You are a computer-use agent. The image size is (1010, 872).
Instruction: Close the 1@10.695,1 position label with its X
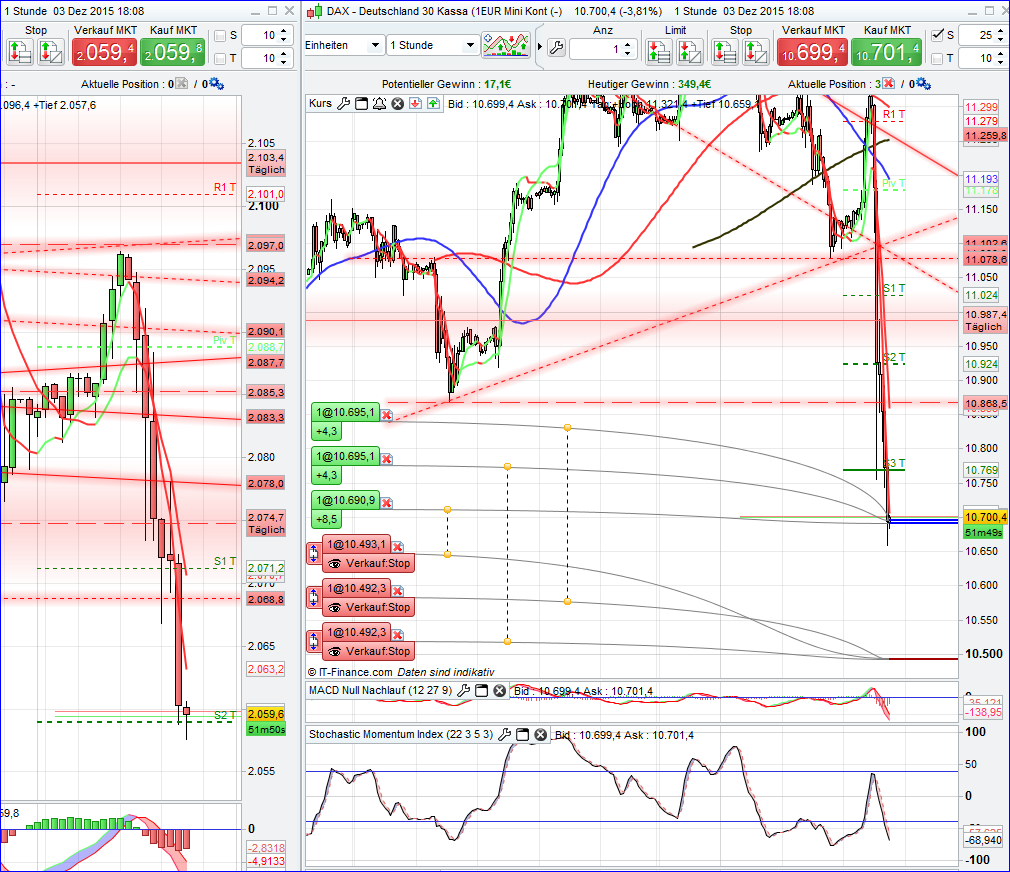click(x=388, y=414)
